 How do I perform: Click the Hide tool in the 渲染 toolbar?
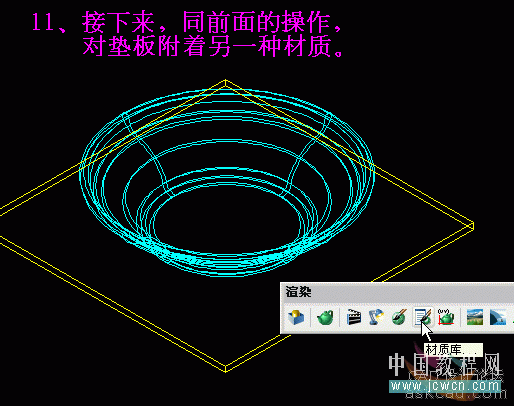[x=296, y=317]
